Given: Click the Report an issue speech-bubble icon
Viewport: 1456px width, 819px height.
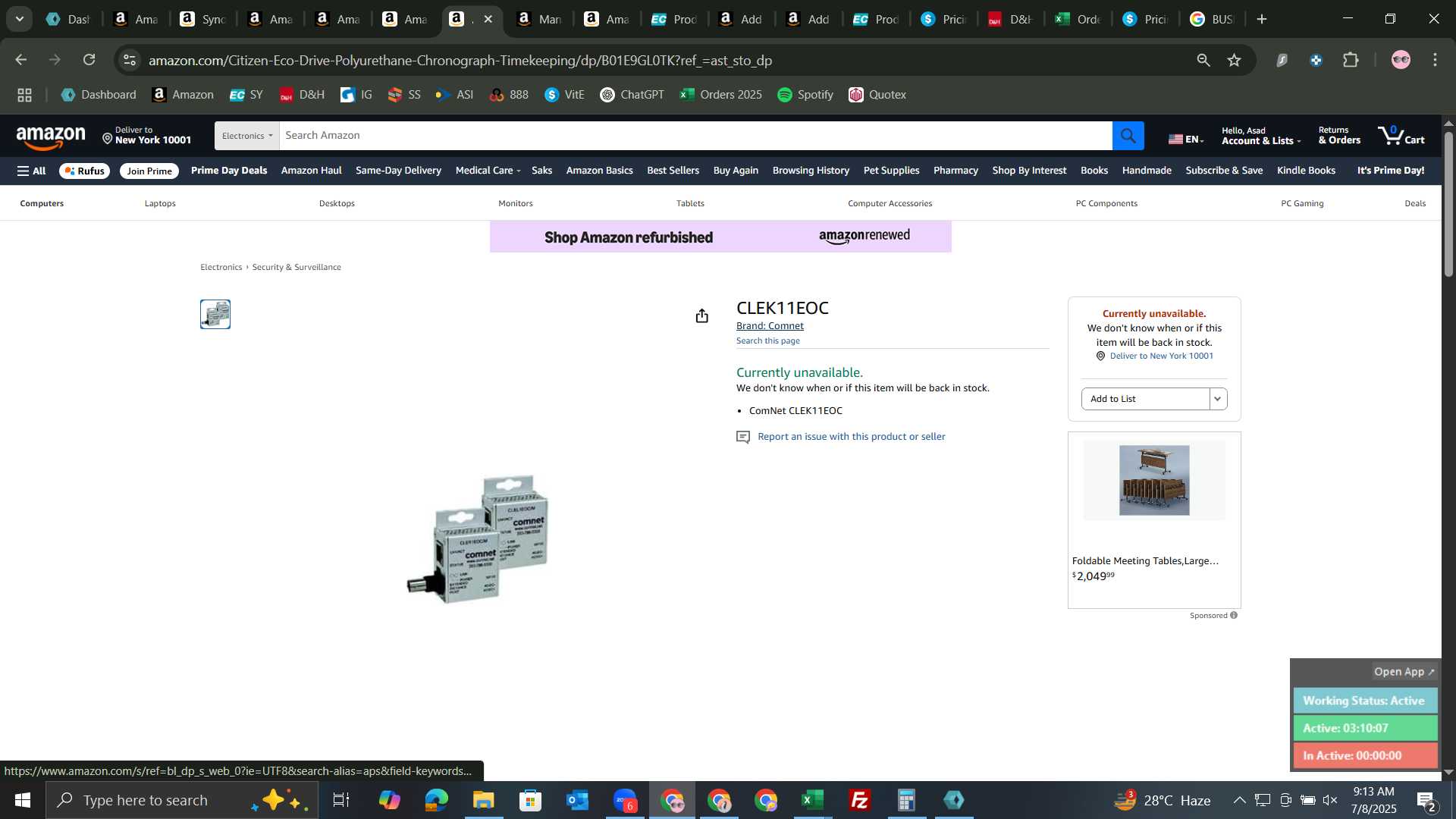Looking at the screenshot, I should [743, 437].
